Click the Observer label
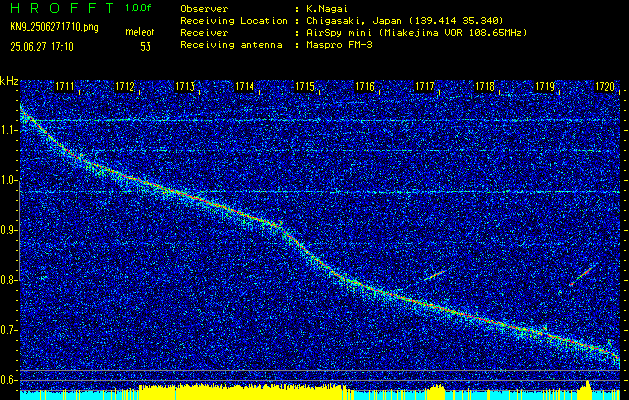This screenshot has width=629, height=400. (204, 8)
